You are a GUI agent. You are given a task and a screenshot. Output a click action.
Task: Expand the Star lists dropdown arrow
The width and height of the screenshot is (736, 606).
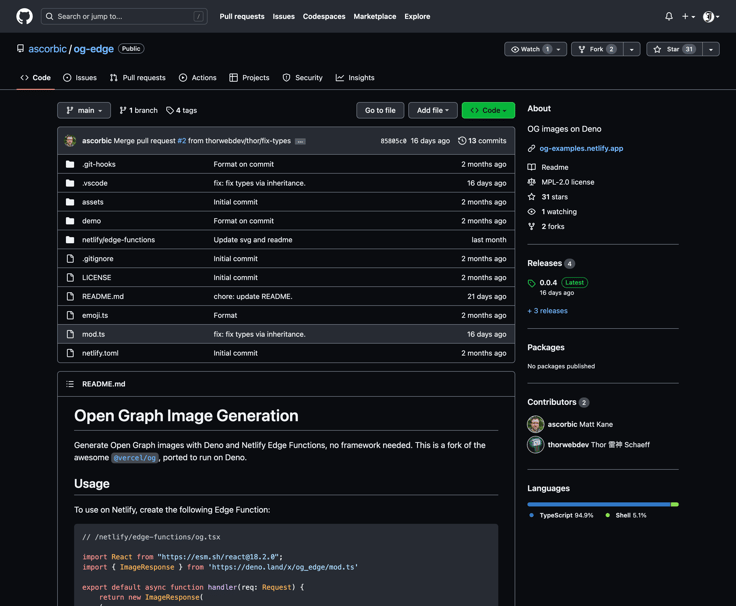(x=711, y=49)
